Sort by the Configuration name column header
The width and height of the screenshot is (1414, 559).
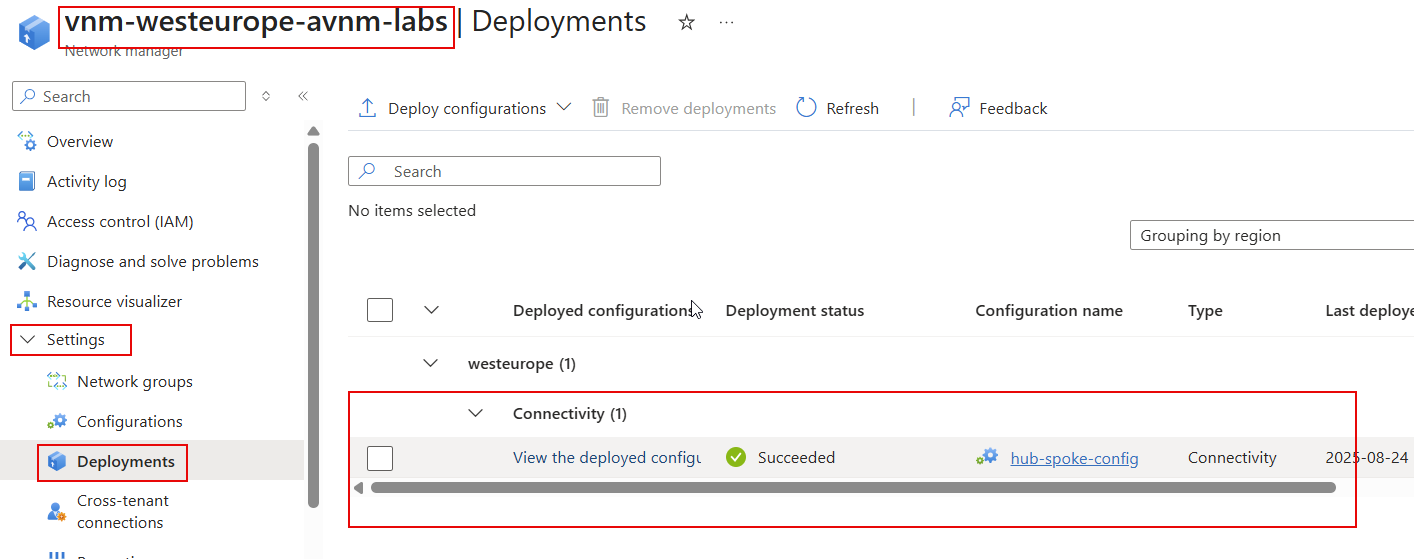pyautogui.click(x=1049, y=311)
